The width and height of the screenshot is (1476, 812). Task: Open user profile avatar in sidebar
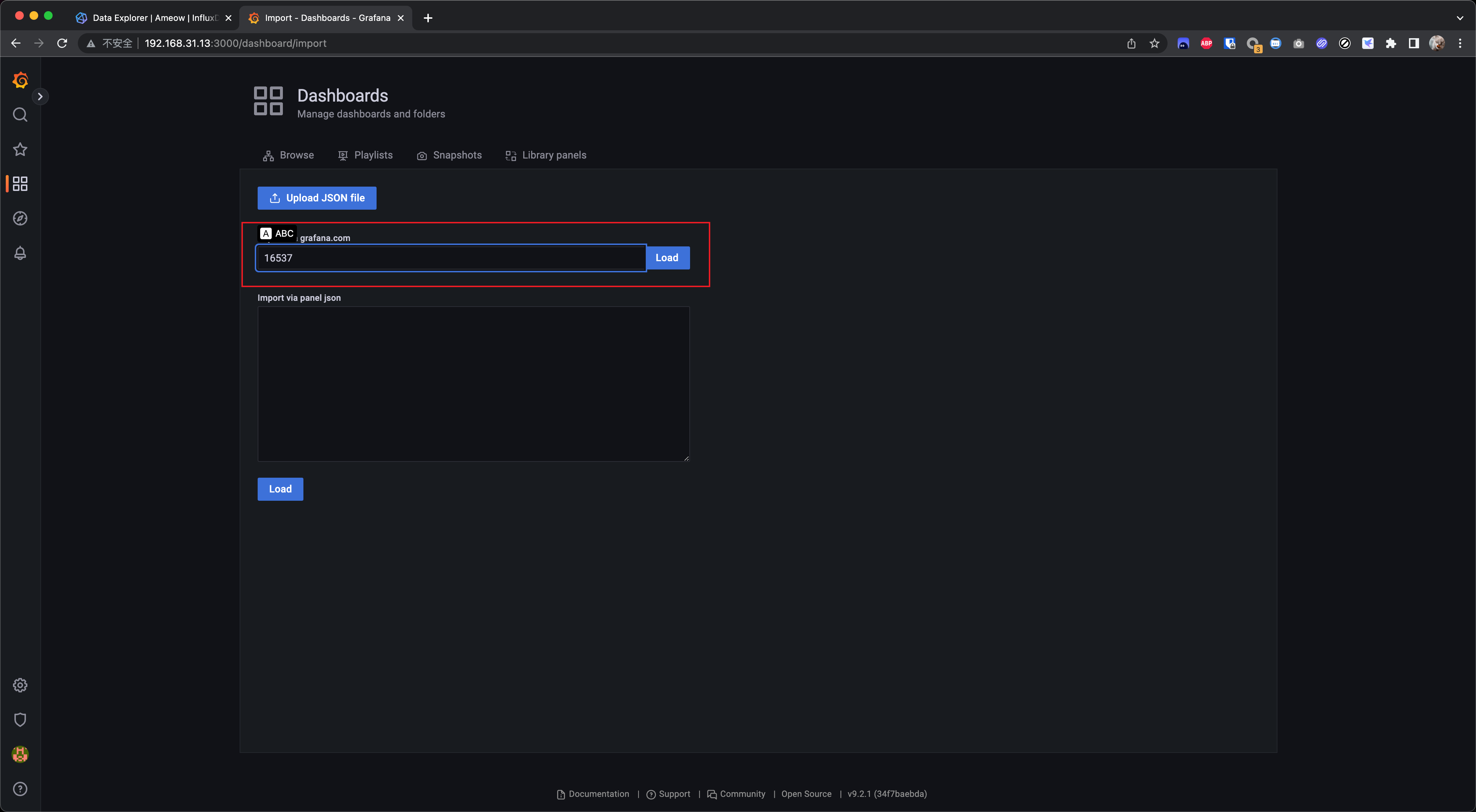pos(20,754)
